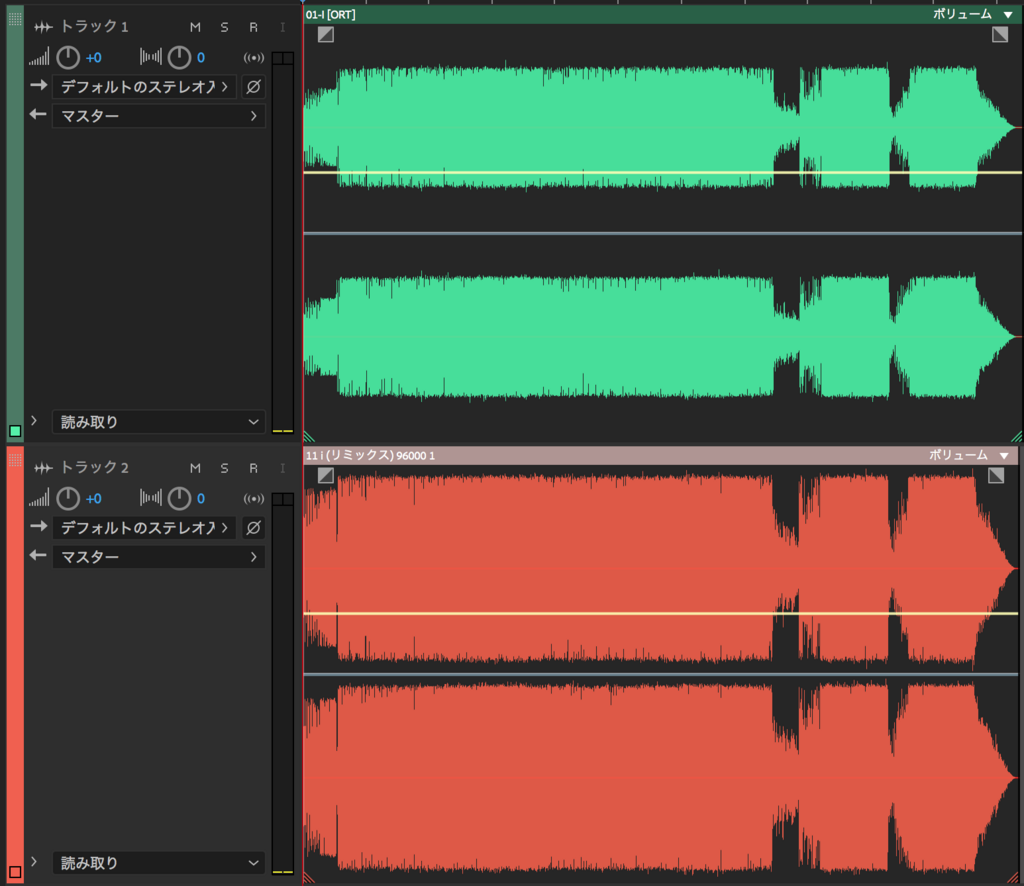Click the phase invert icon on トラック 1
Viewport: 1024px width, 886px height.
click(x=253, y=86)
